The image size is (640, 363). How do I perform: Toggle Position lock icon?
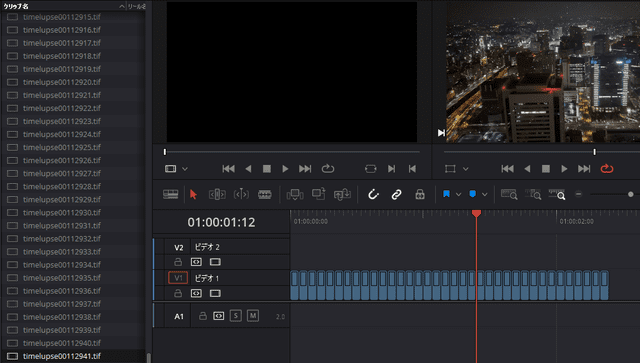coord(420,194)
